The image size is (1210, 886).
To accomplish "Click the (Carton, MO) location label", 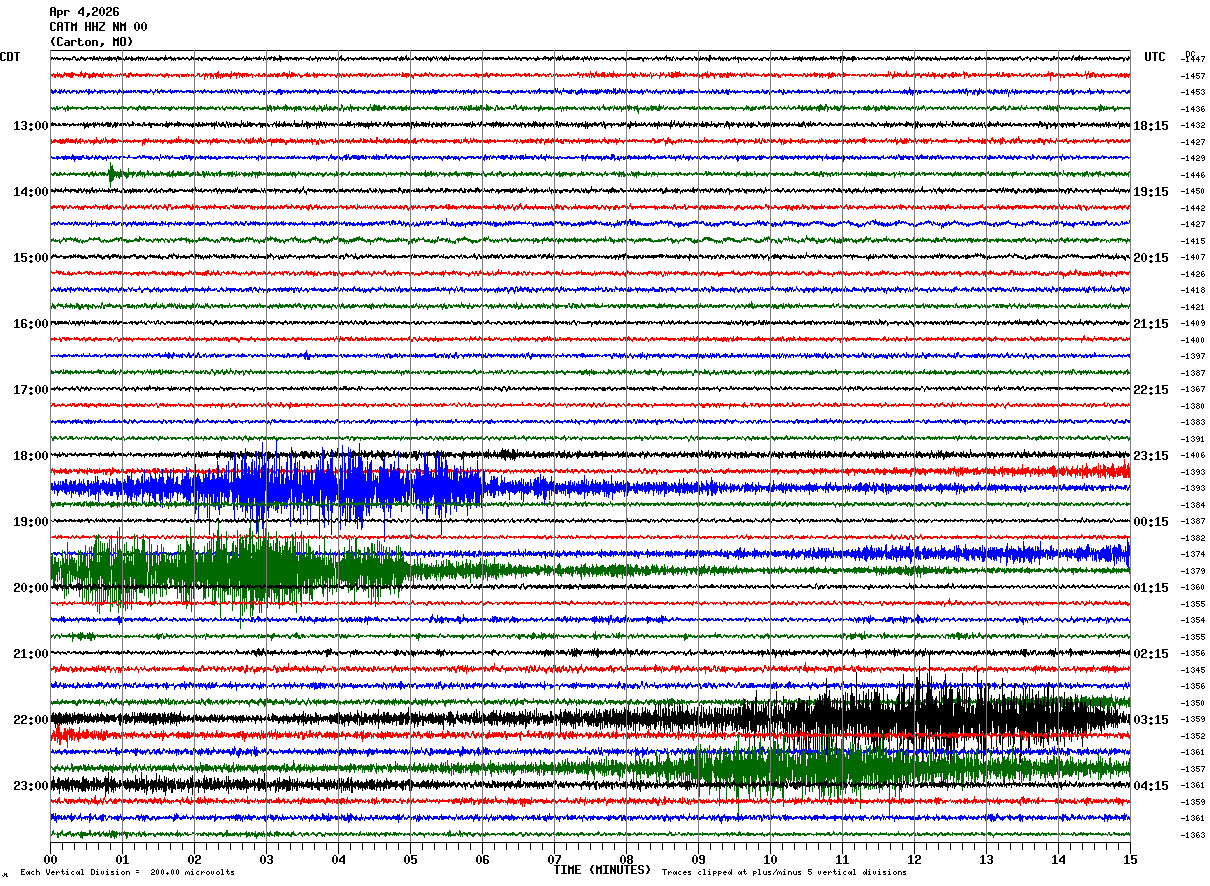I will click(91, 42).
